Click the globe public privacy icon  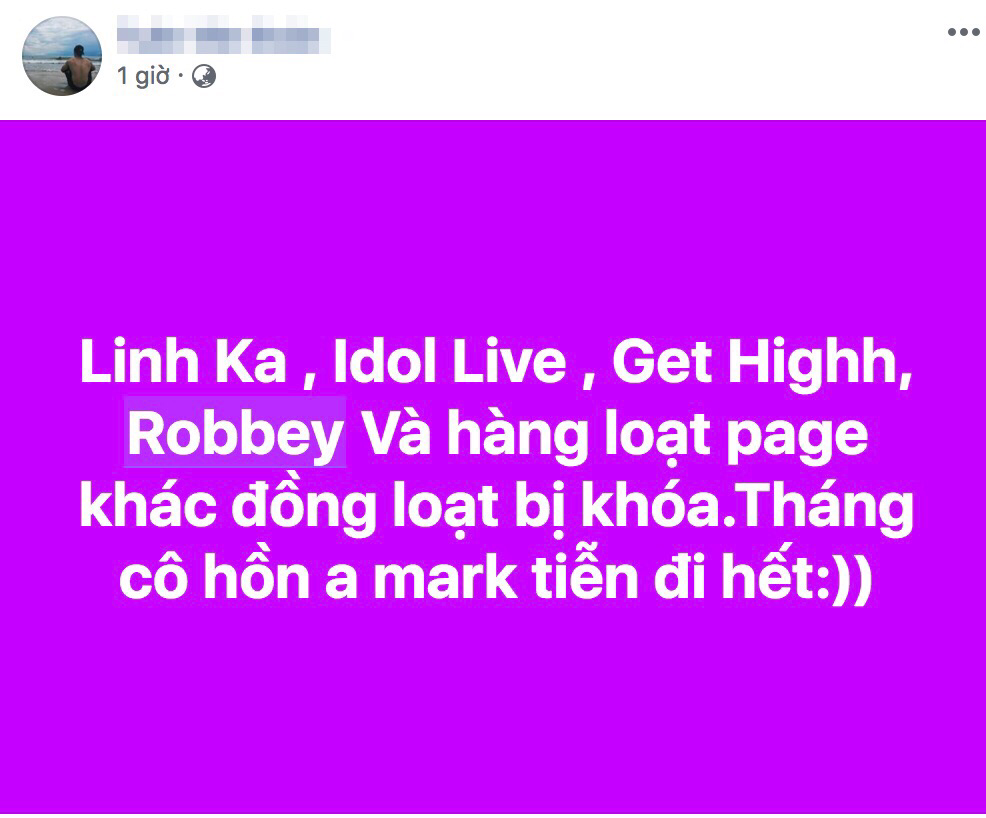[x=204, y=76]
